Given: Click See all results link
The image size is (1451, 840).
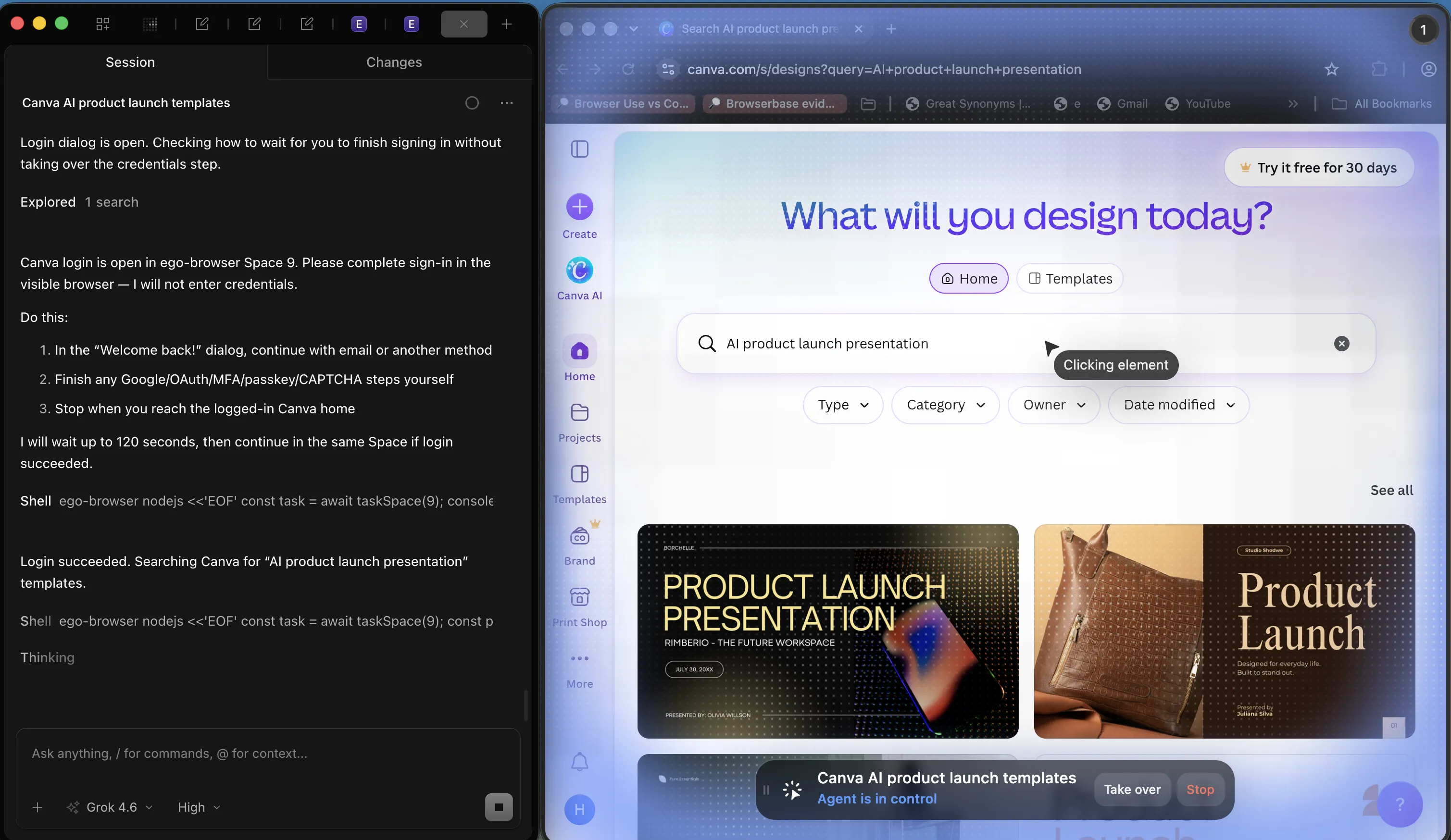Looking at the screenshot, I should 1391,490.
